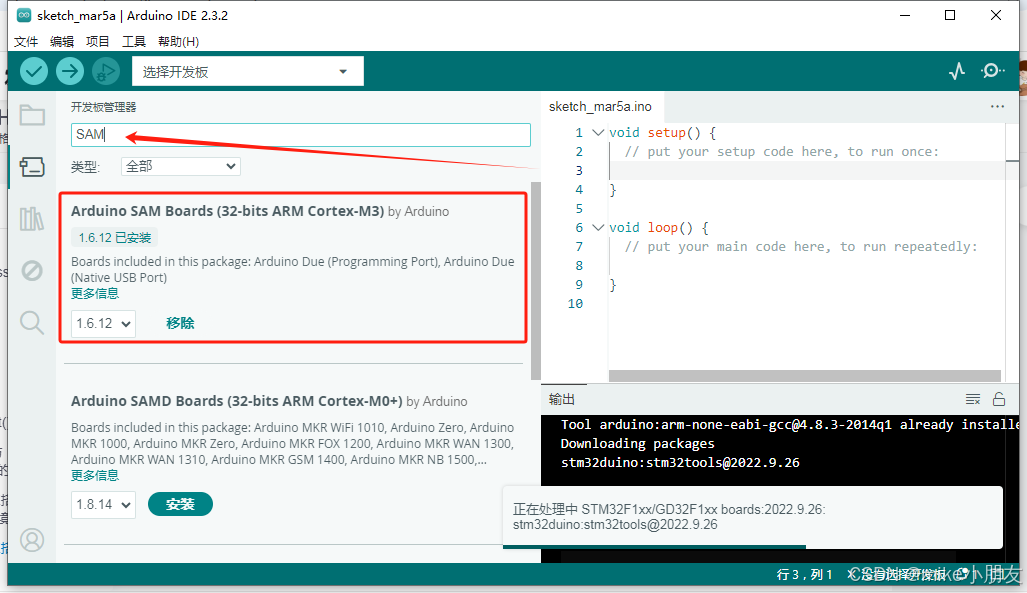Screen dimensions: 1027x593
Task: Open the Debug sidebar icon
Action: tap(32, 270)
